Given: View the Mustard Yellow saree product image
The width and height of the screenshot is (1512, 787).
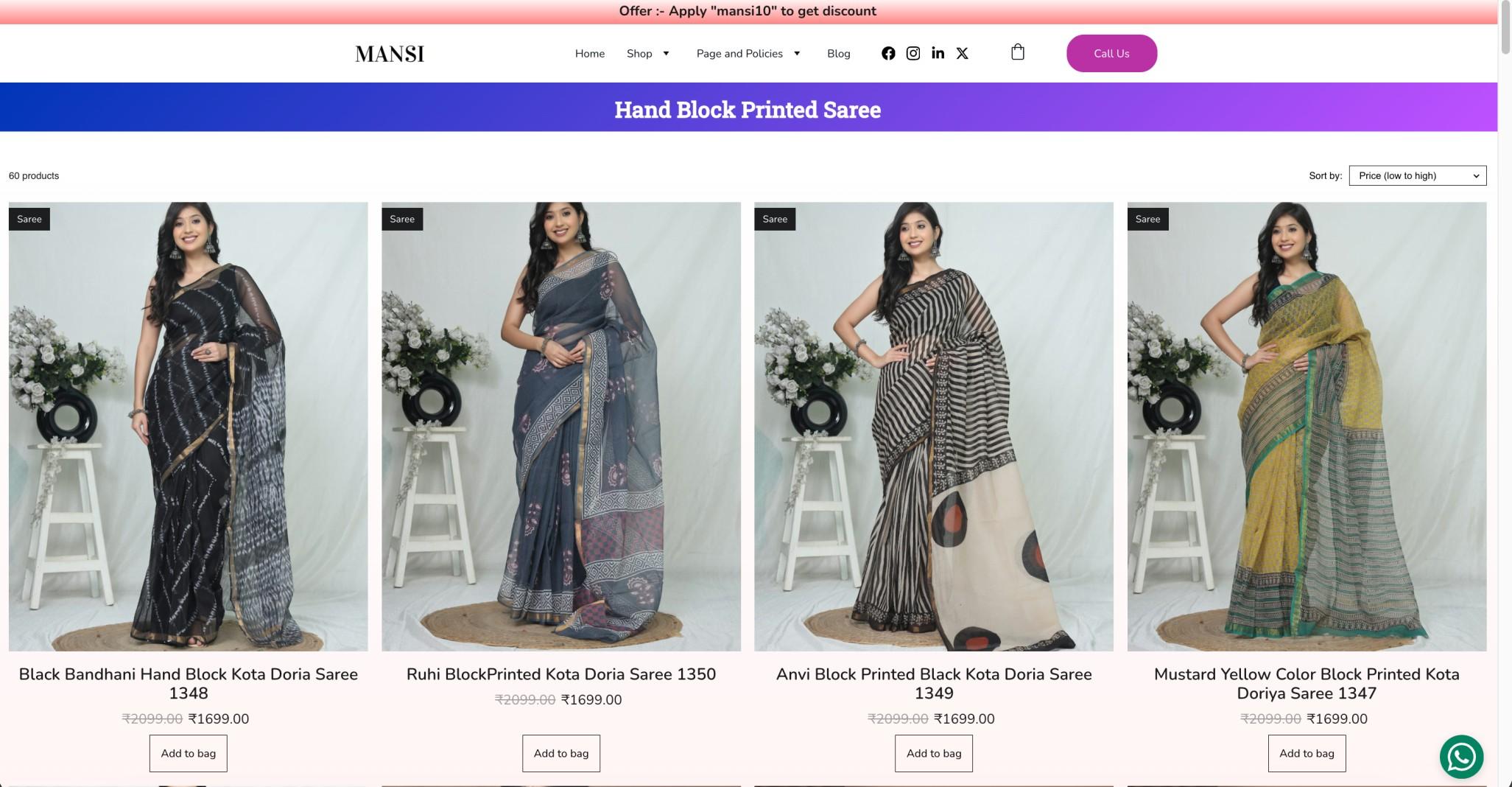Looking at the screenshot, I should (x=1307, y=427).
